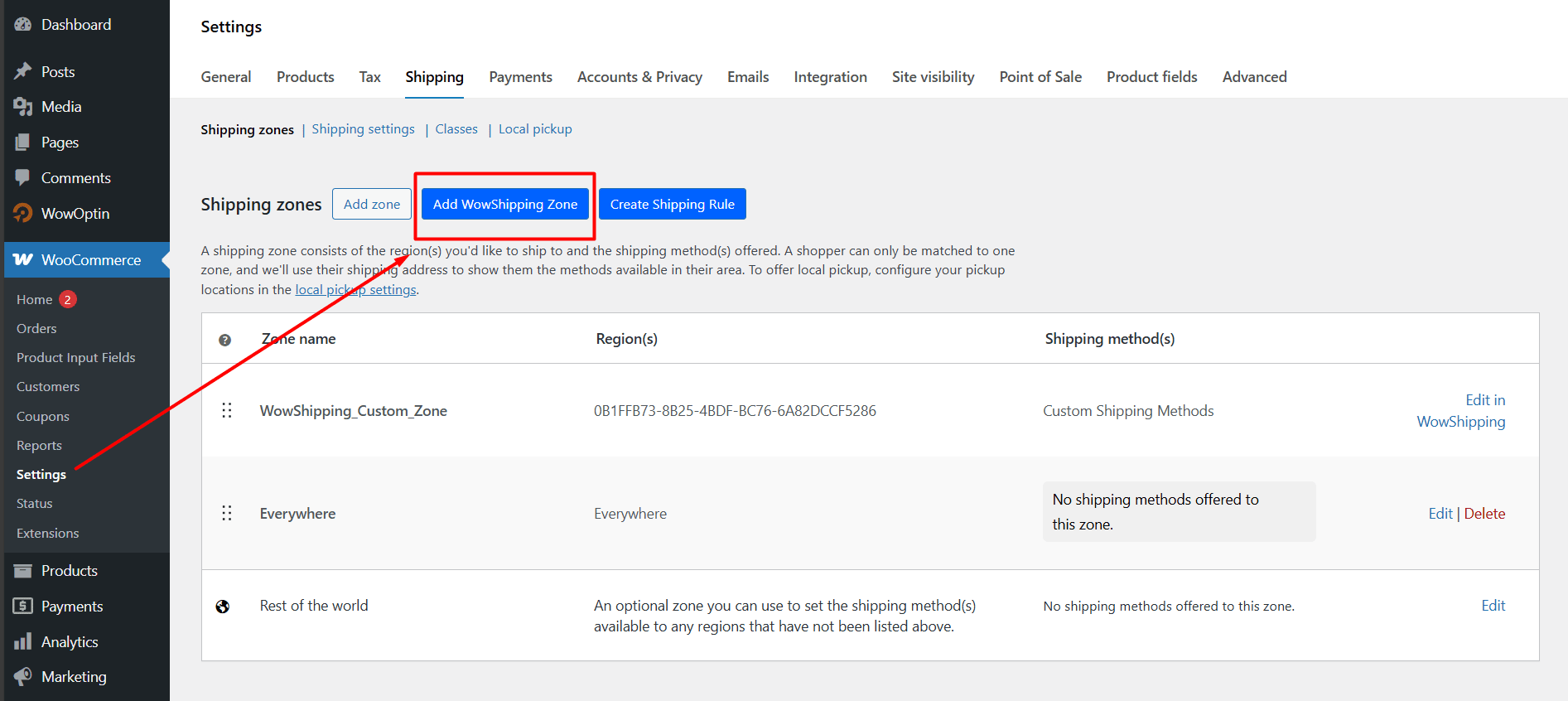
Task: Open the Everywhere zone name
Action: [298, 514]
